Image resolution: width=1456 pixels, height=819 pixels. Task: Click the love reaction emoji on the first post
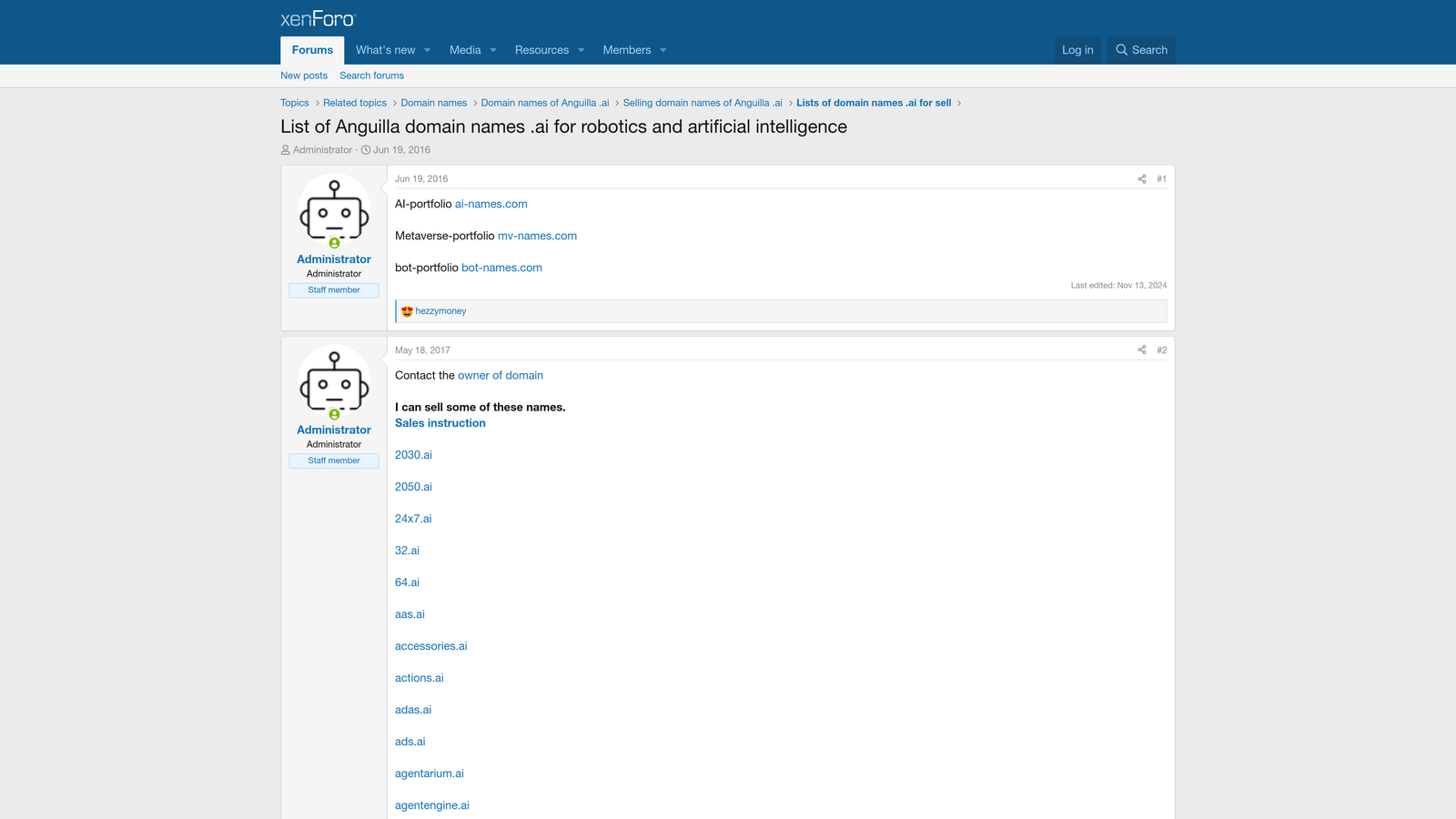pos(407,310)
